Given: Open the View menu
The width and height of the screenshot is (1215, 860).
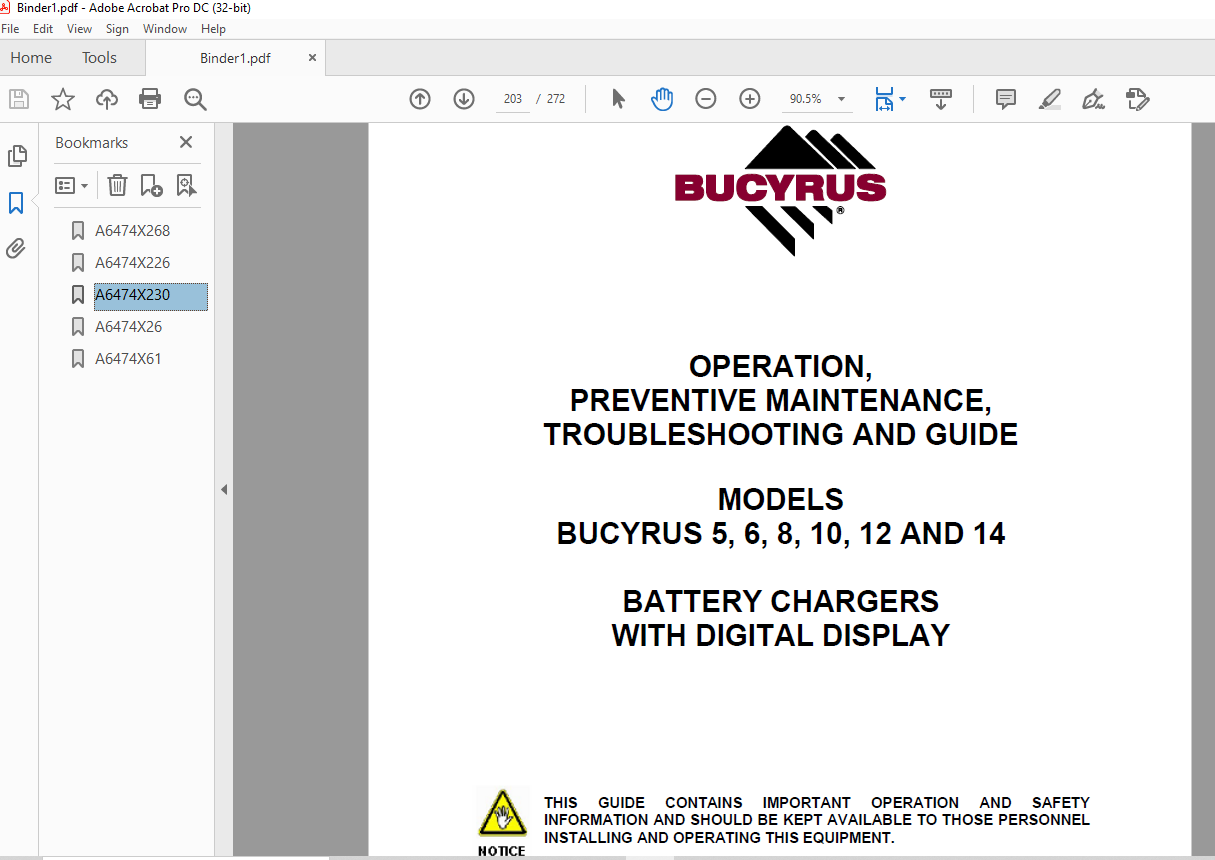Looking at the screenshot, I should click(x=79, y=29).
